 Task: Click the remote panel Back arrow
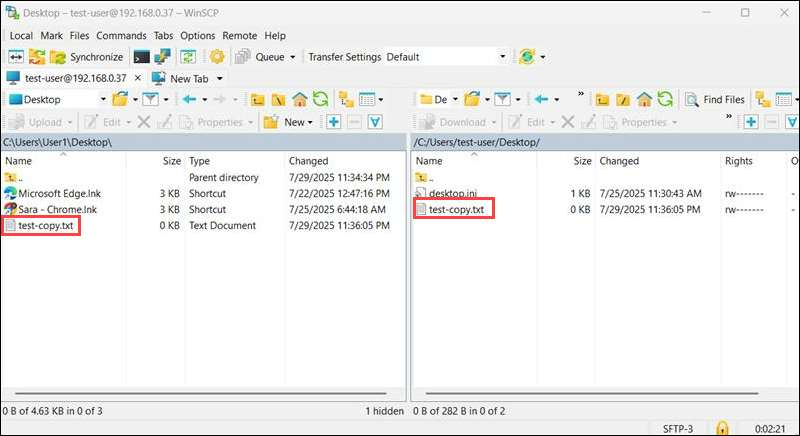(x=541, y=99)
